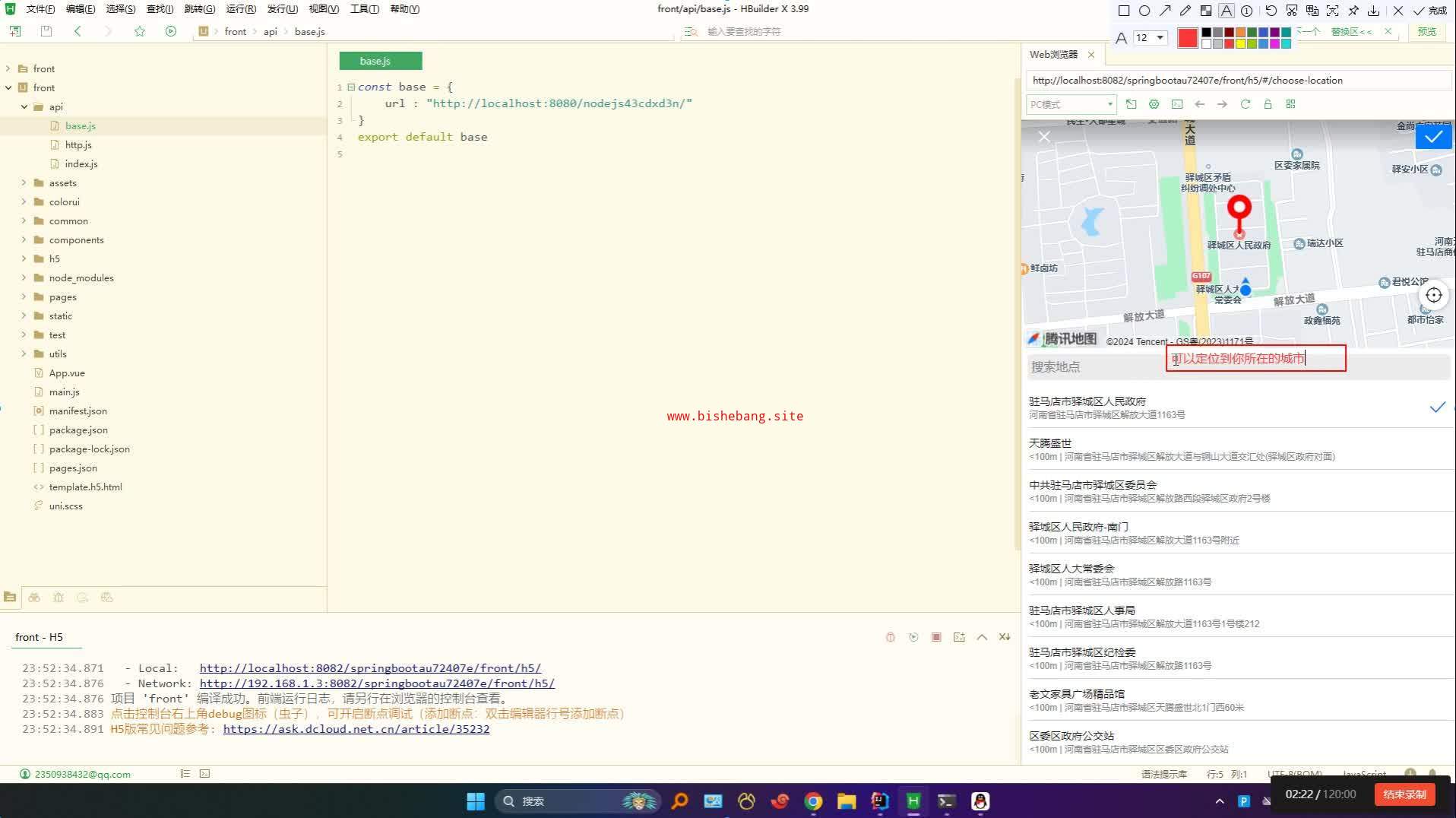Click the save file icon in toolbar

click(46, 31)
